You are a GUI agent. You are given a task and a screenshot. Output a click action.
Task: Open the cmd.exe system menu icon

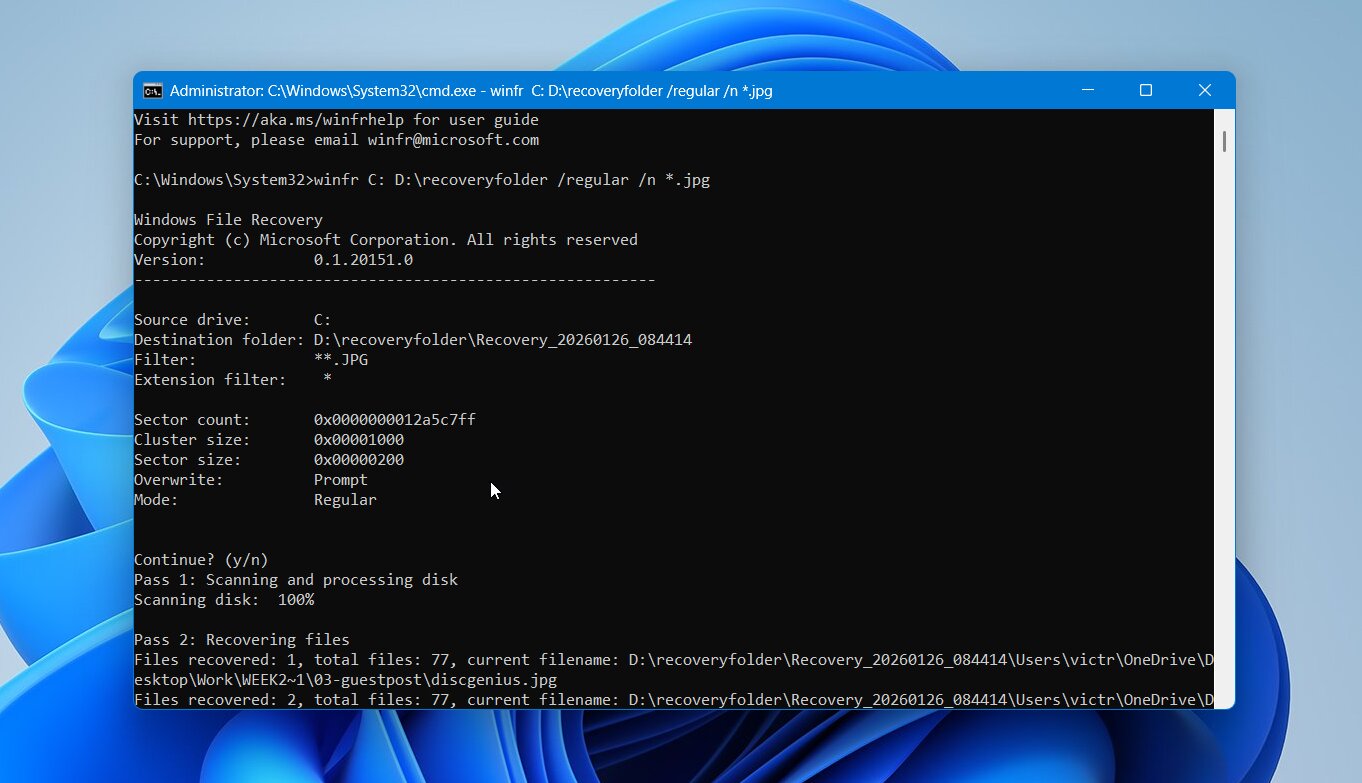pos(151,90)
